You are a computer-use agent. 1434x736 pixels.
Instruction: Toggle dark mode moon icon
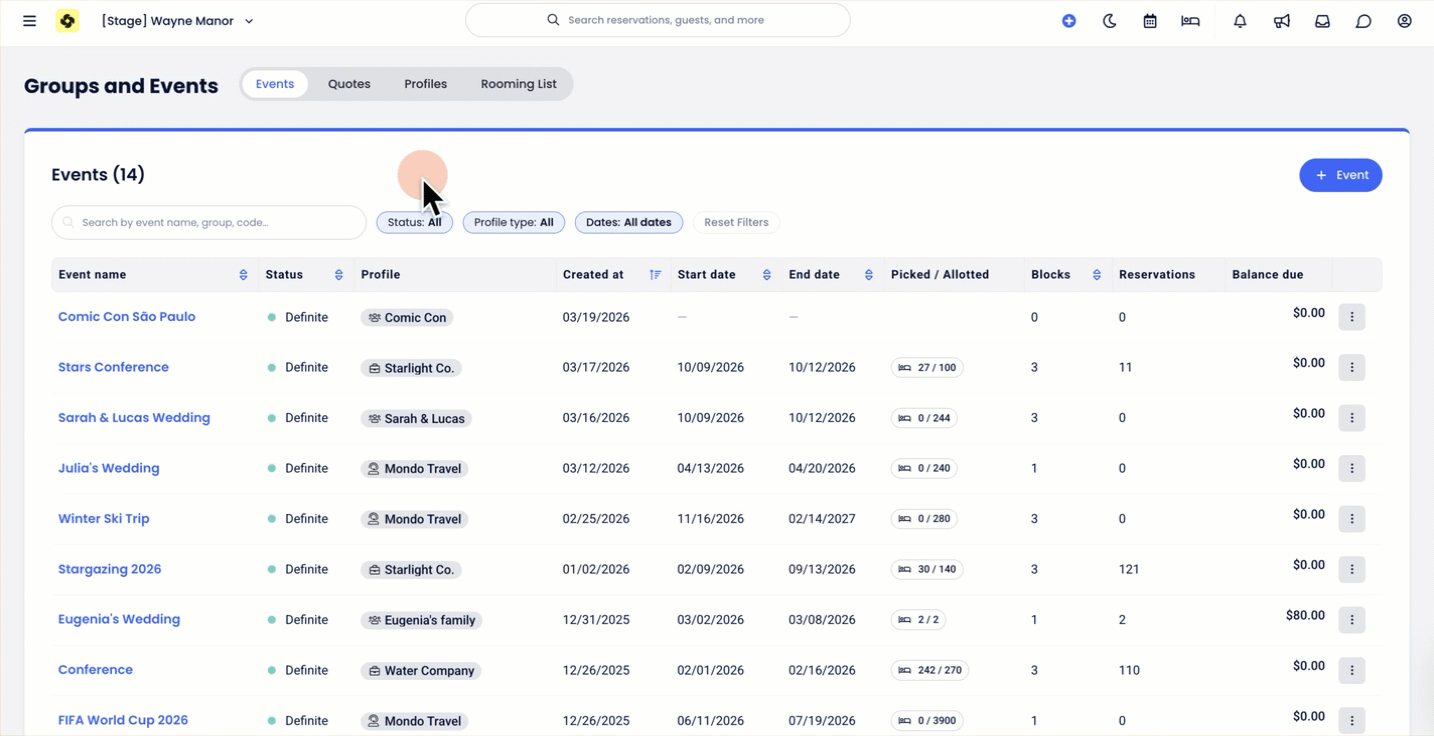coord(1109,21)
